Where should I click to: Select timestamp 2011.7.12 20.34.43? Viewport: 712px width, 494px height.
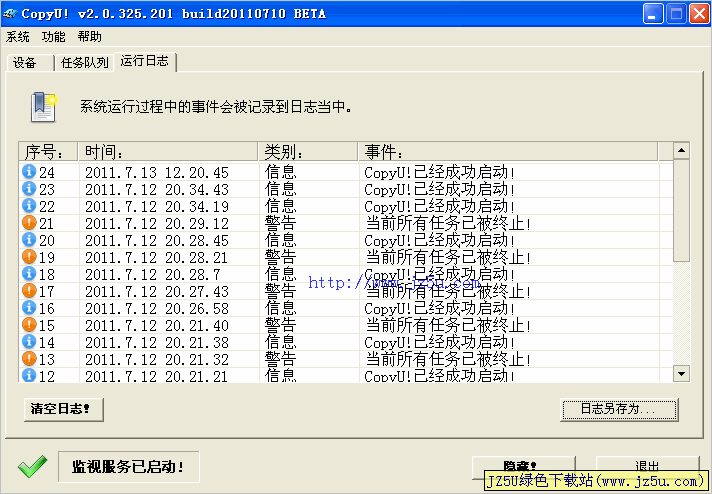157,189
